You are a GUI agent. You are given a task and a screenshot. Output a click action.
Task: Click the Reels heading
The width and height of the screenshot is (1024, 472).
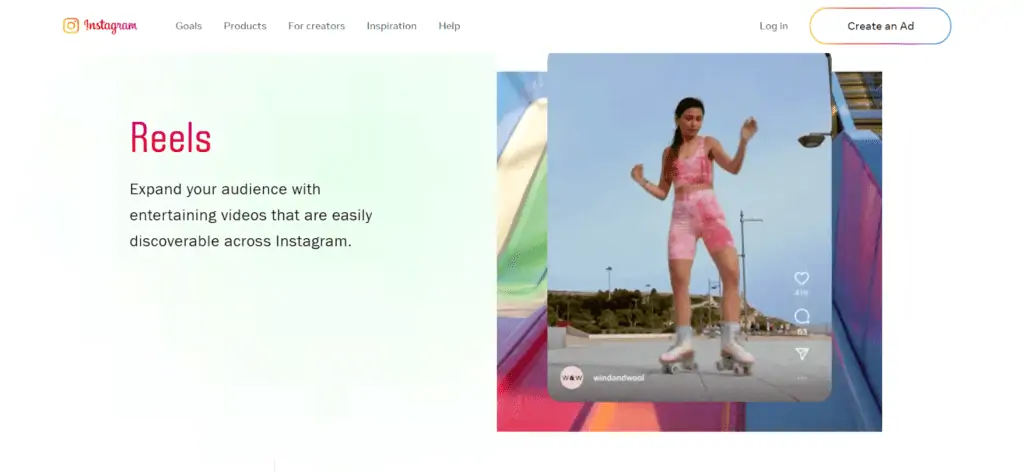pos(171,138)
